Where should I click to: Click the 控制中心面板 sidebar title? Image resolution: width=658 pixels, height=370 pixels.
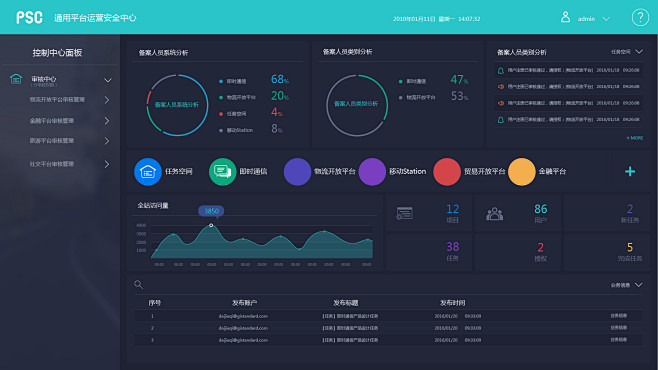point(57,53)
